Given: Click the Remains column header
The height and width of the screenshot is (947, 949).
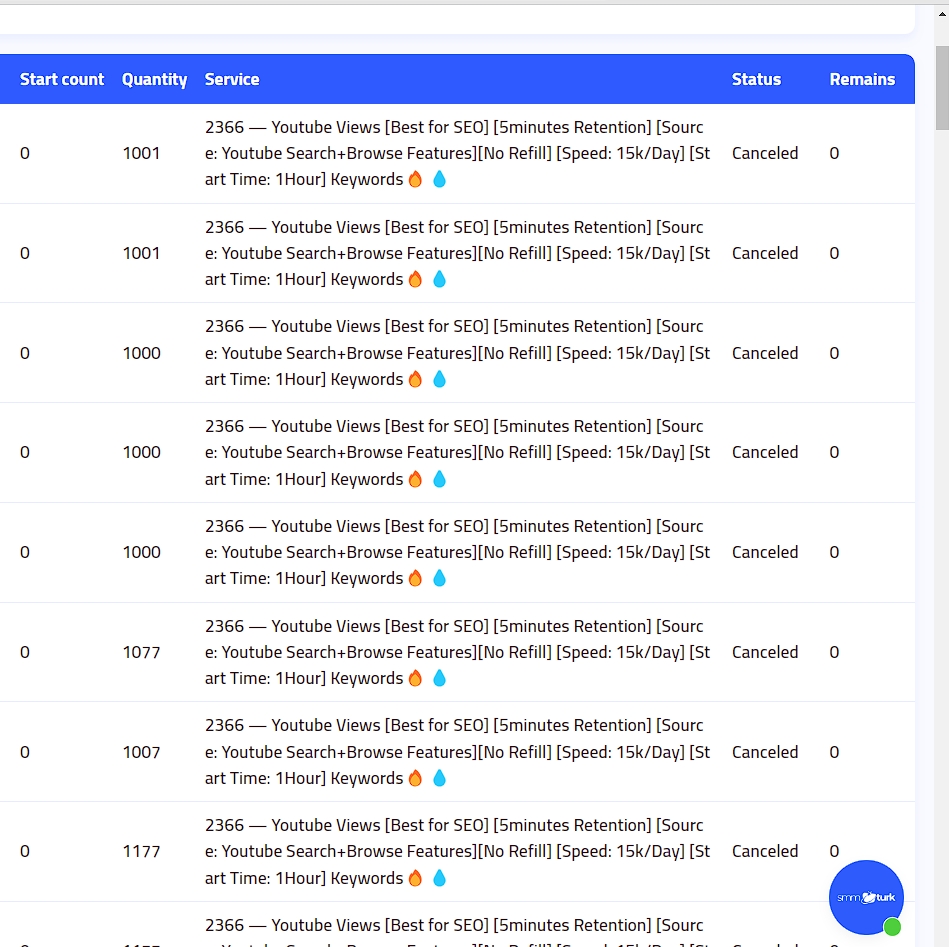Looking at the screenshot, I should (862, 79).
